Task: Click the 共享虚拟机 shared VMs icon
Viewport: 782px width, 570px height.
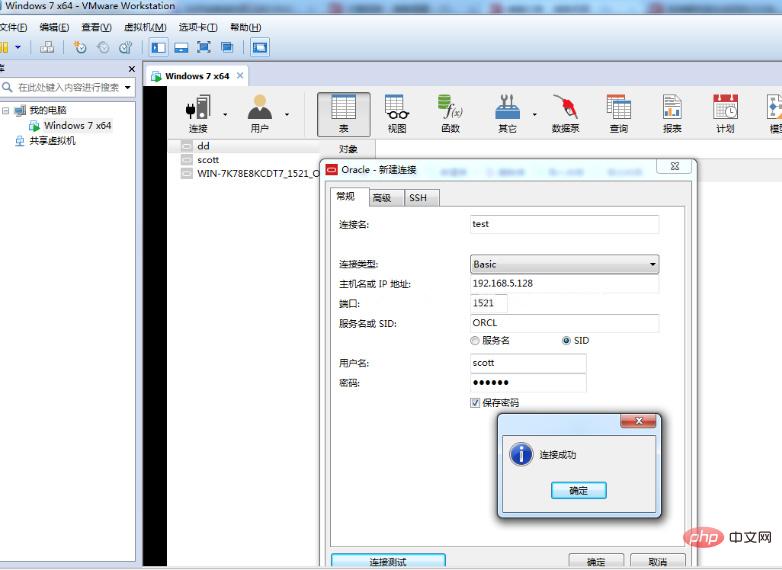Action: point(20,141)
